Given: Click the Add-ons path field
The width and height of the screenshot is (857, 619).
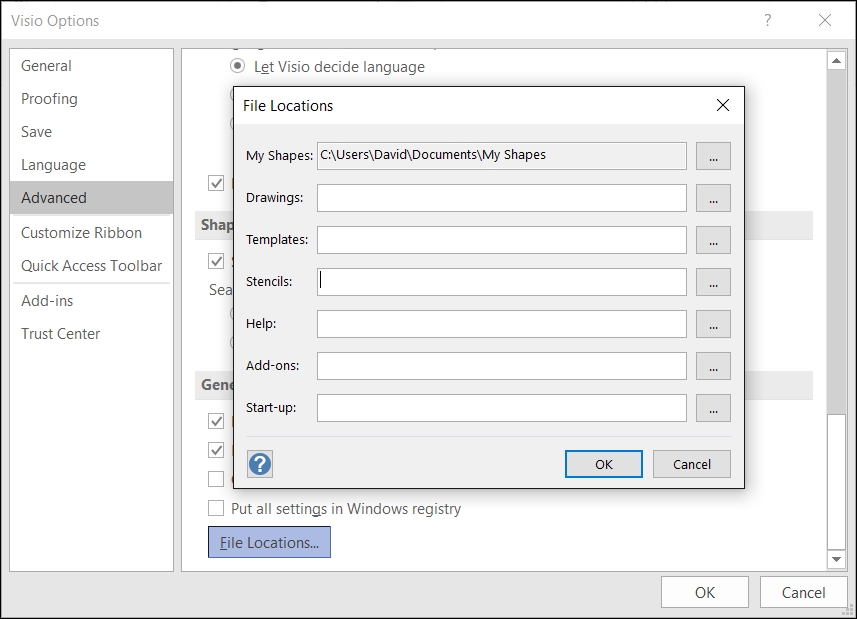Looking at the screenshot, I should (x=502, y=366).
